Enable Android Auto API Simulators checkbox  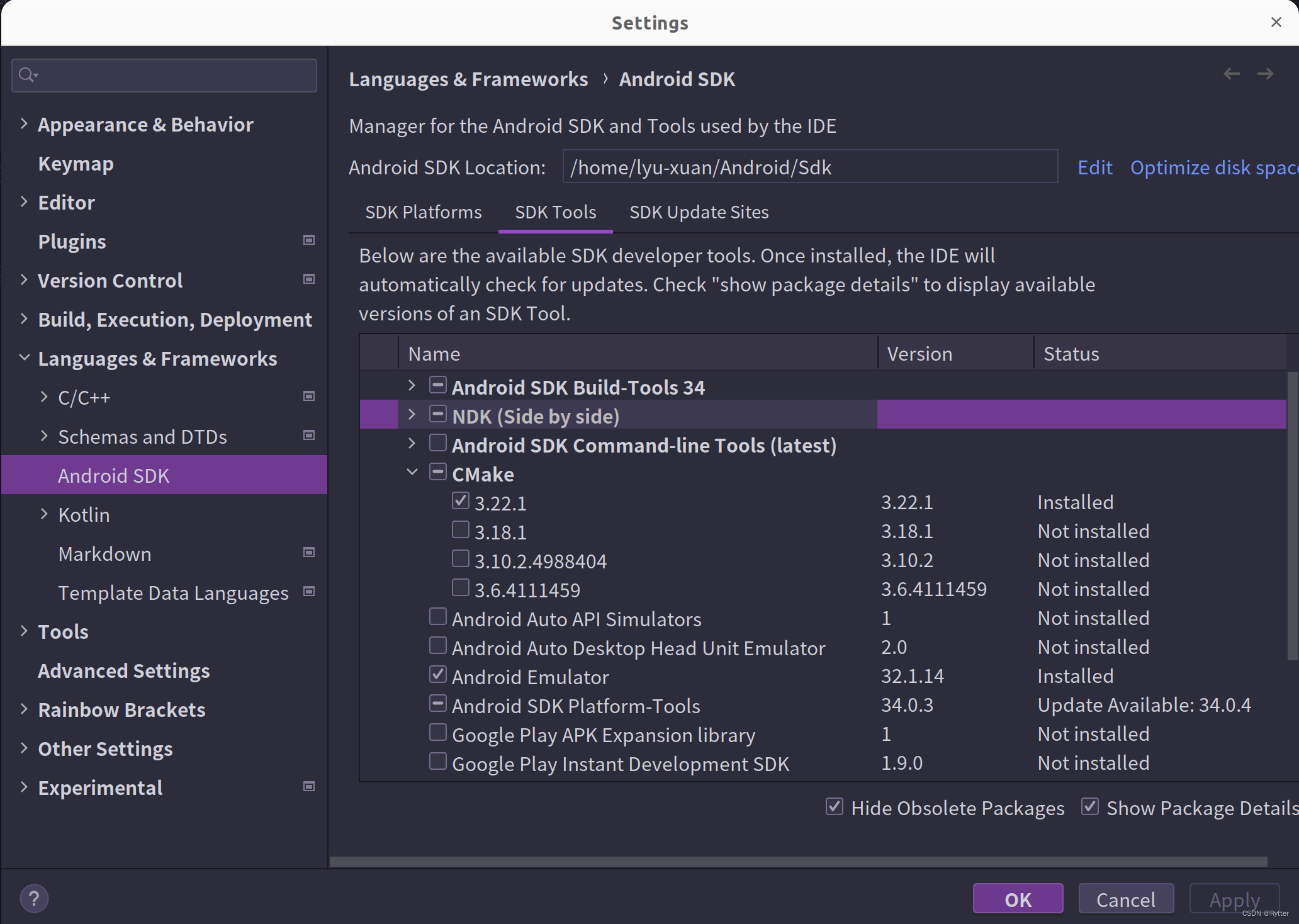pos(438,617)
